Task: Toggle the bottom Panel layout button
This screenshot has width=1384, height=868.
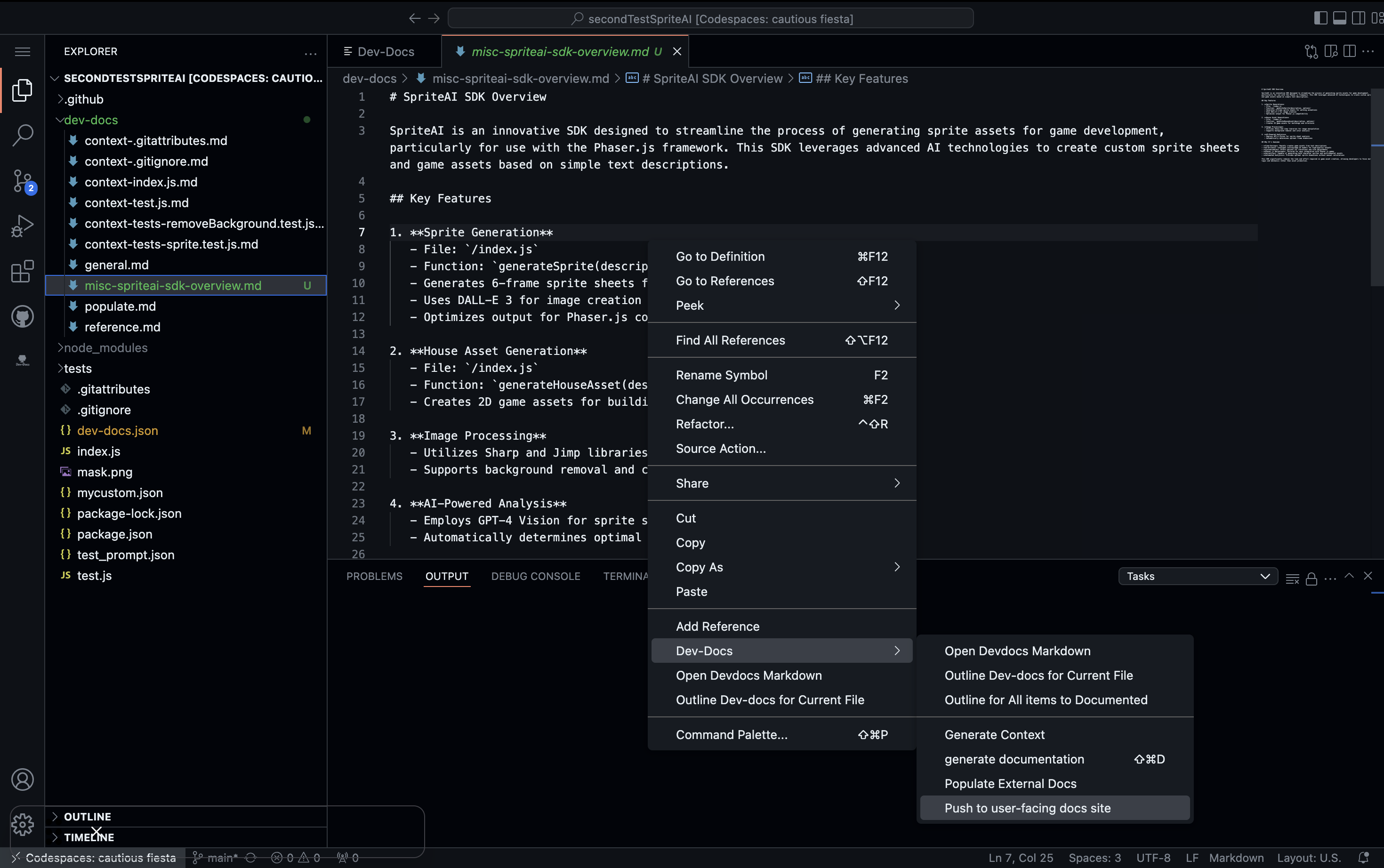Action: 1339,18
